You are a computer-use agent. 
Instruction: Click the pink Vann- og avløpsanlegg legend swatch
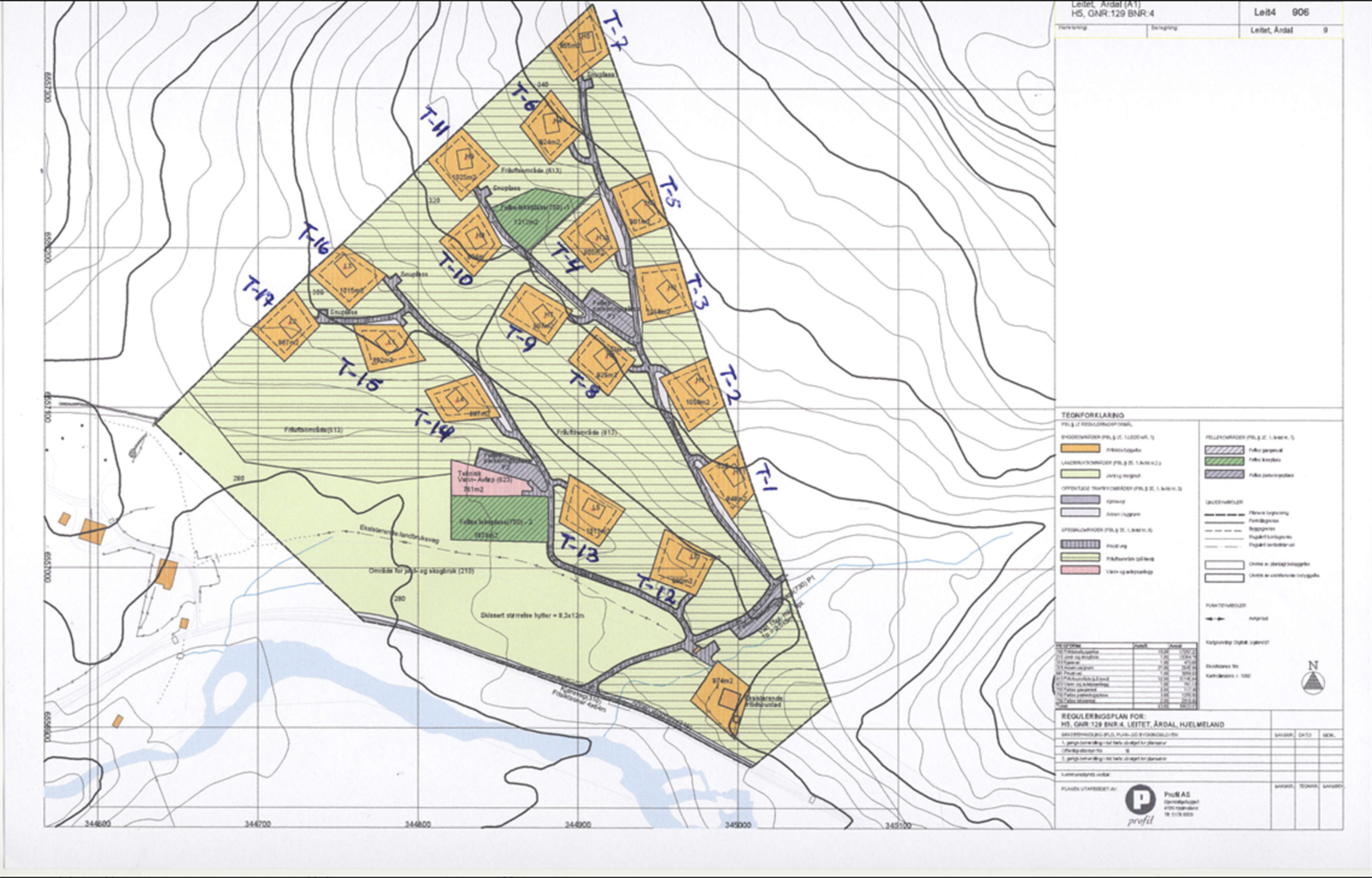pos(1080,570)
